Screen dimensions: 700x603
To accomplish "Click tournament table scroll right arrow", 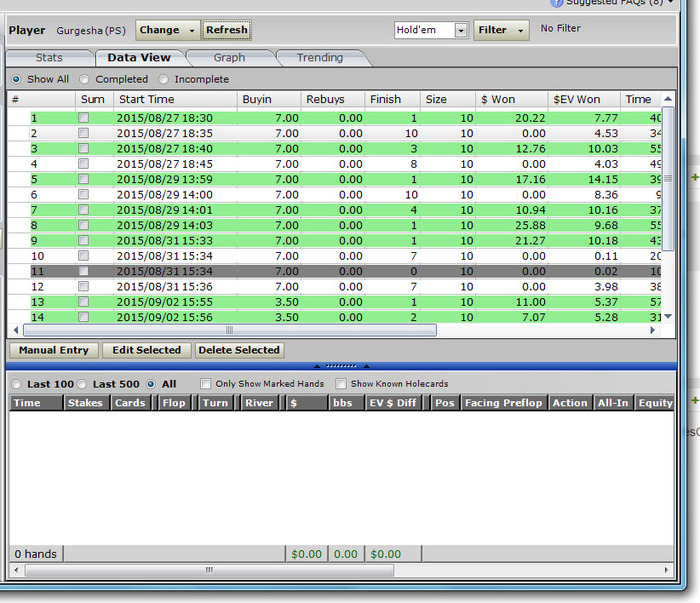I will tap(652, 330).
